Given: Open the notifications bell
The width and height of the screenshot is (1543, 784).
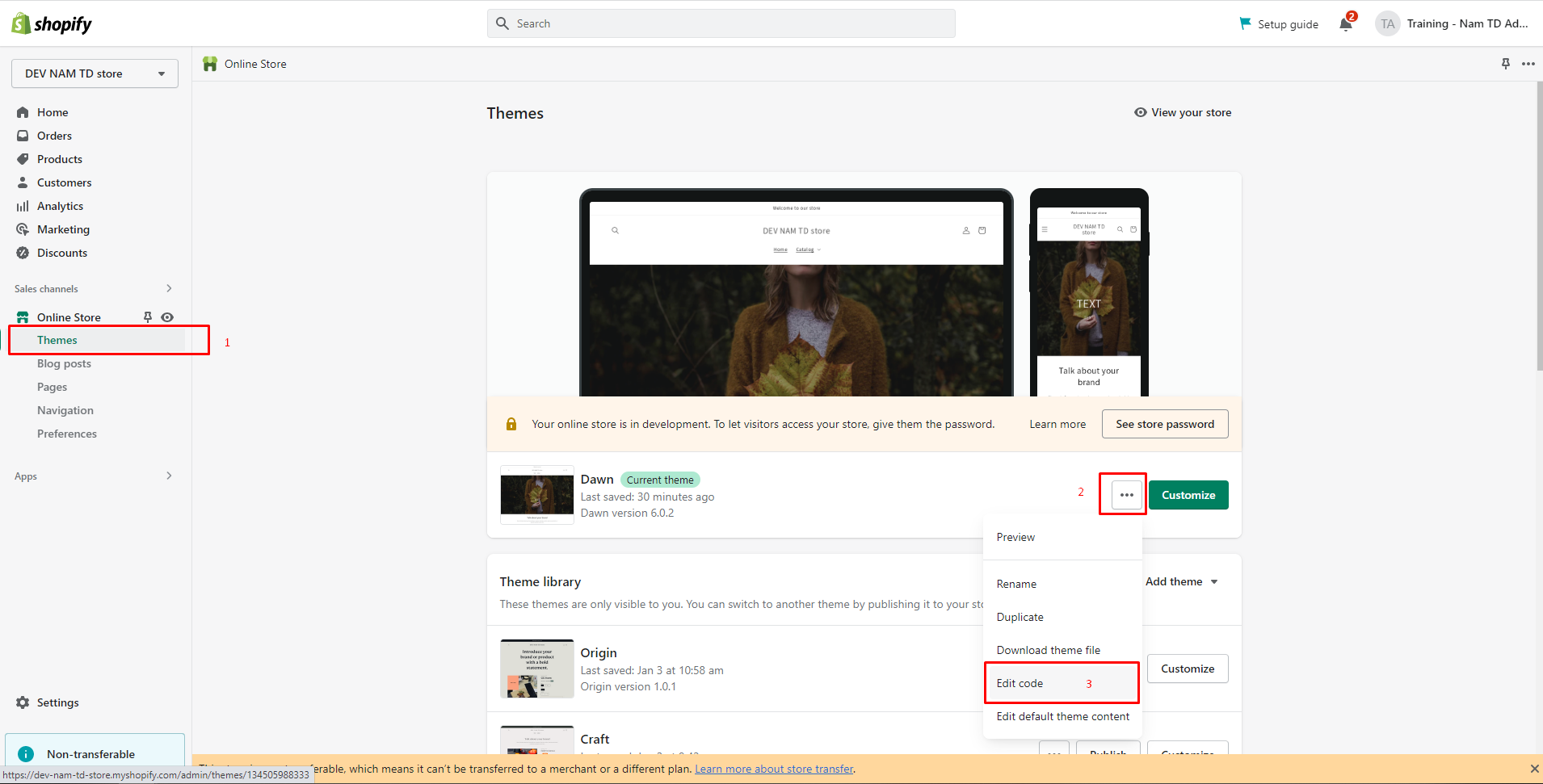Looking at the screenshot, I should (x=1346, y=23).
